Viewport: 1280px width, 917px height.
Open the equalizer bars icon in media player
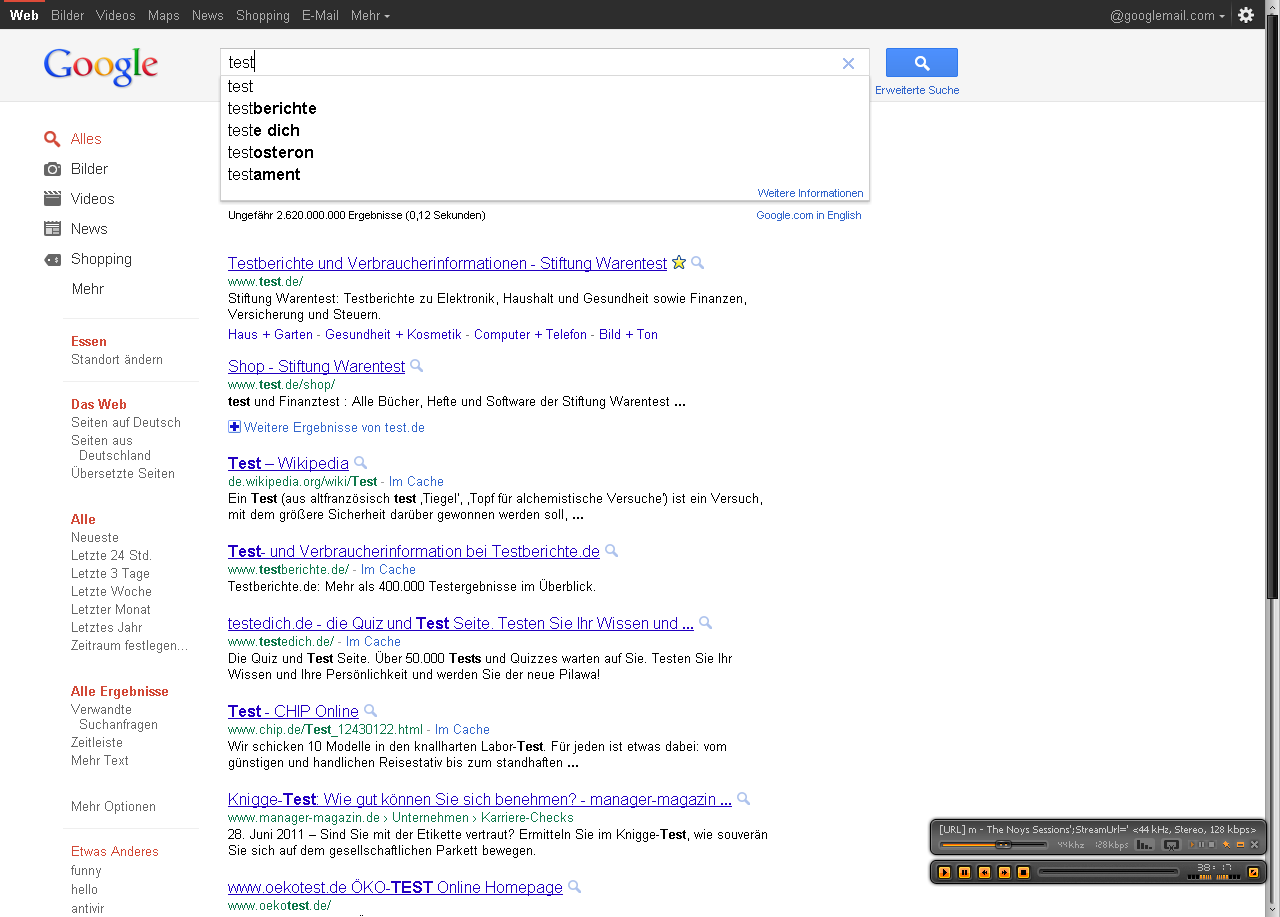tap(1144, 845)
